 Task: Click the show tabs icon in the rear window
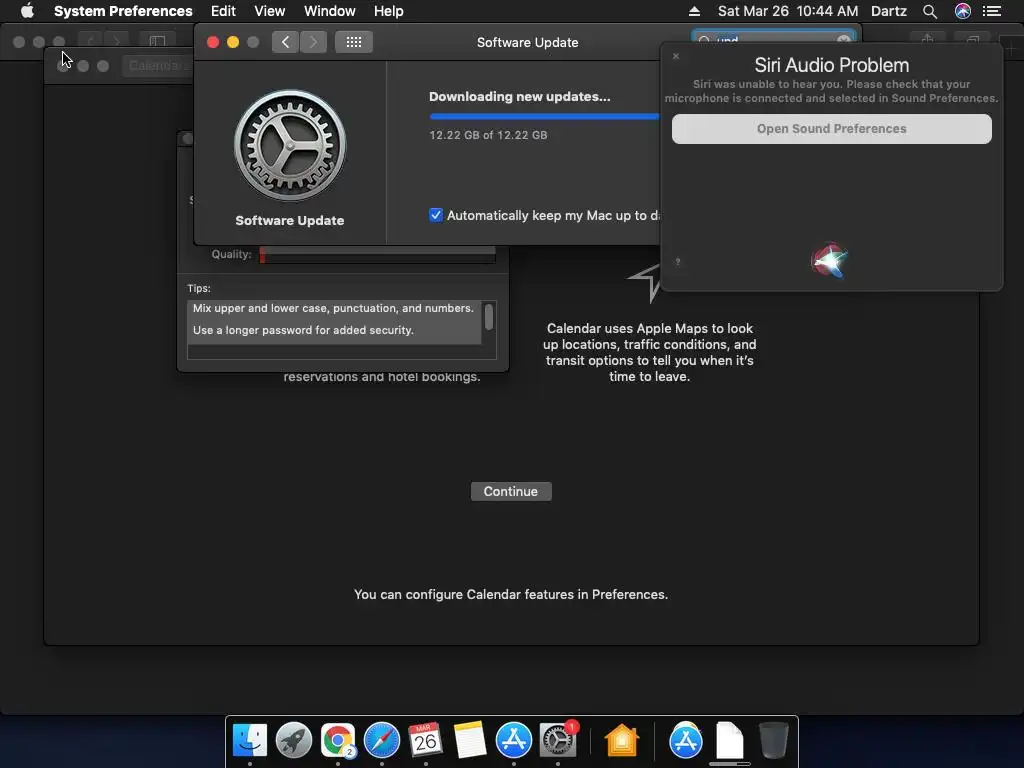click(x=972, y=41)
